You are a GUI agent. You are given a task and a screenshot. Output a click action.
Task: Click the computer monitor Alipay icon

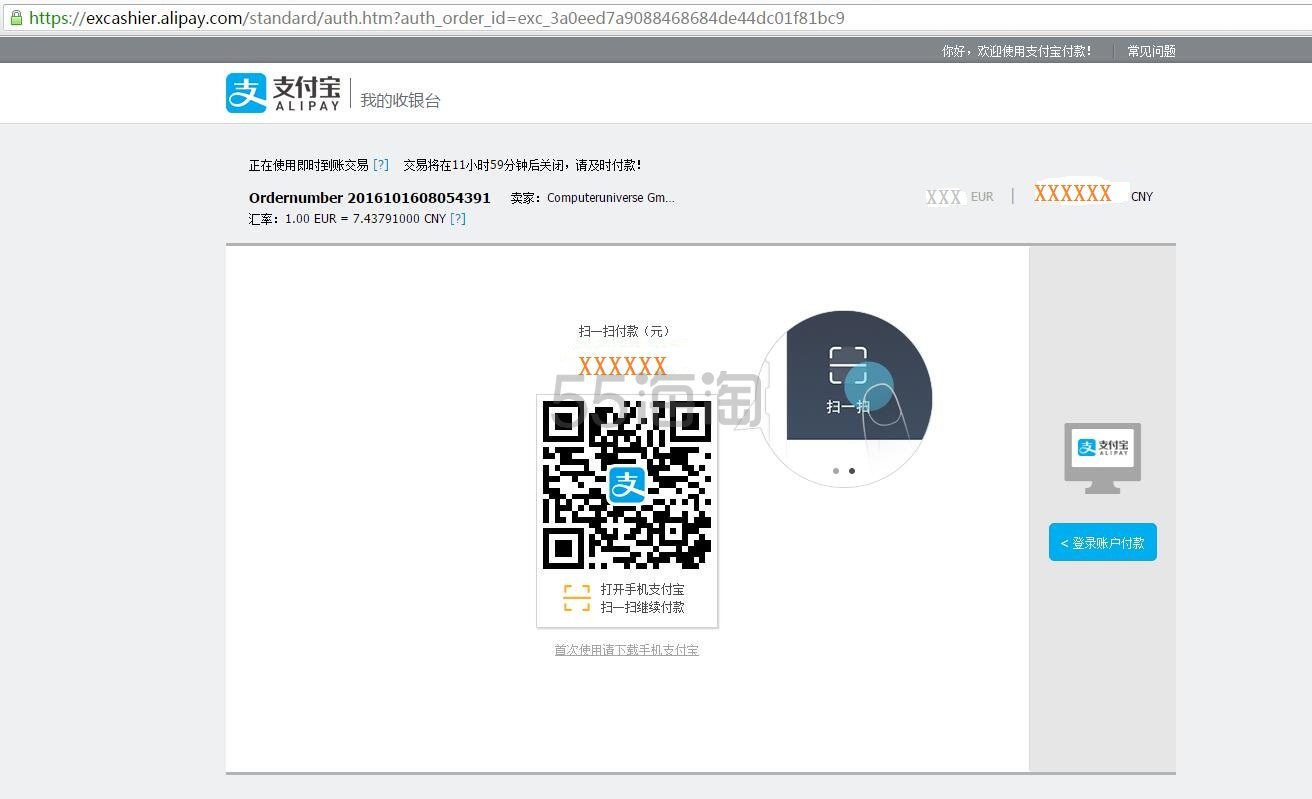pos(1102,458)
